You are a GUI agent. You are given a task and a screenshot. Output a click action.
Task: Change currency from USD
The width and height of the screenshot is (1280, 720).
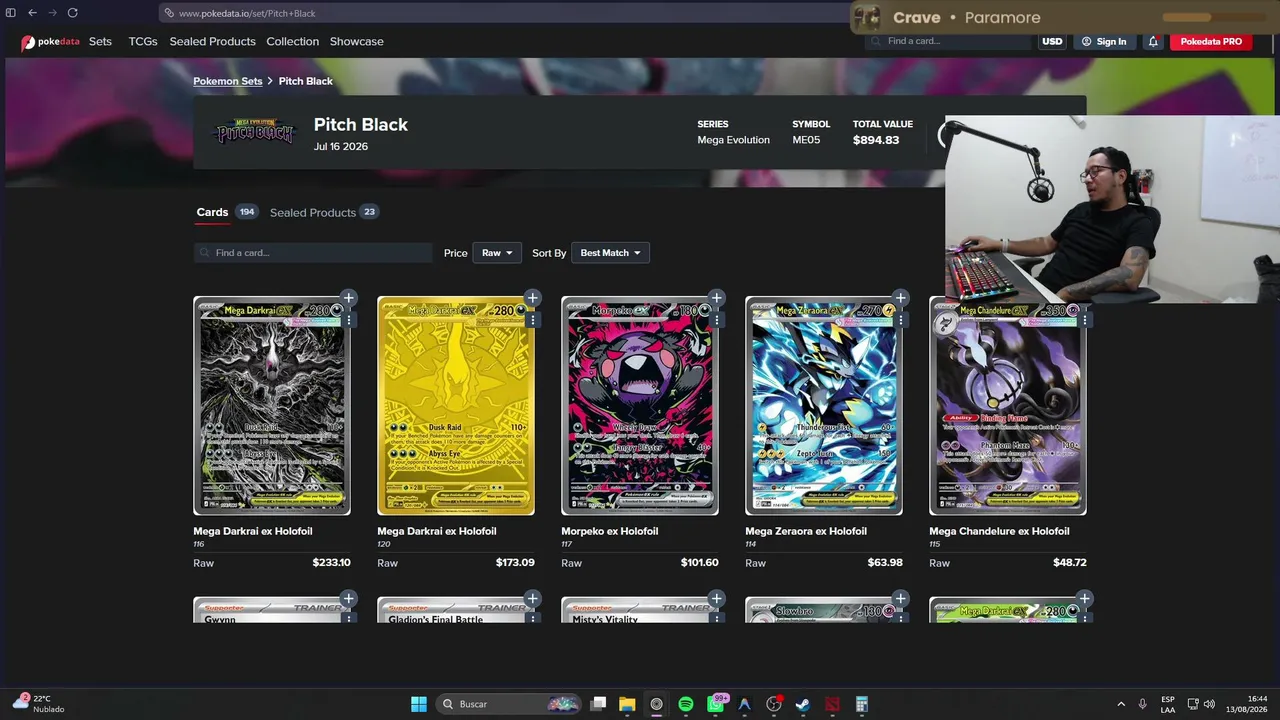point(1052,41)
